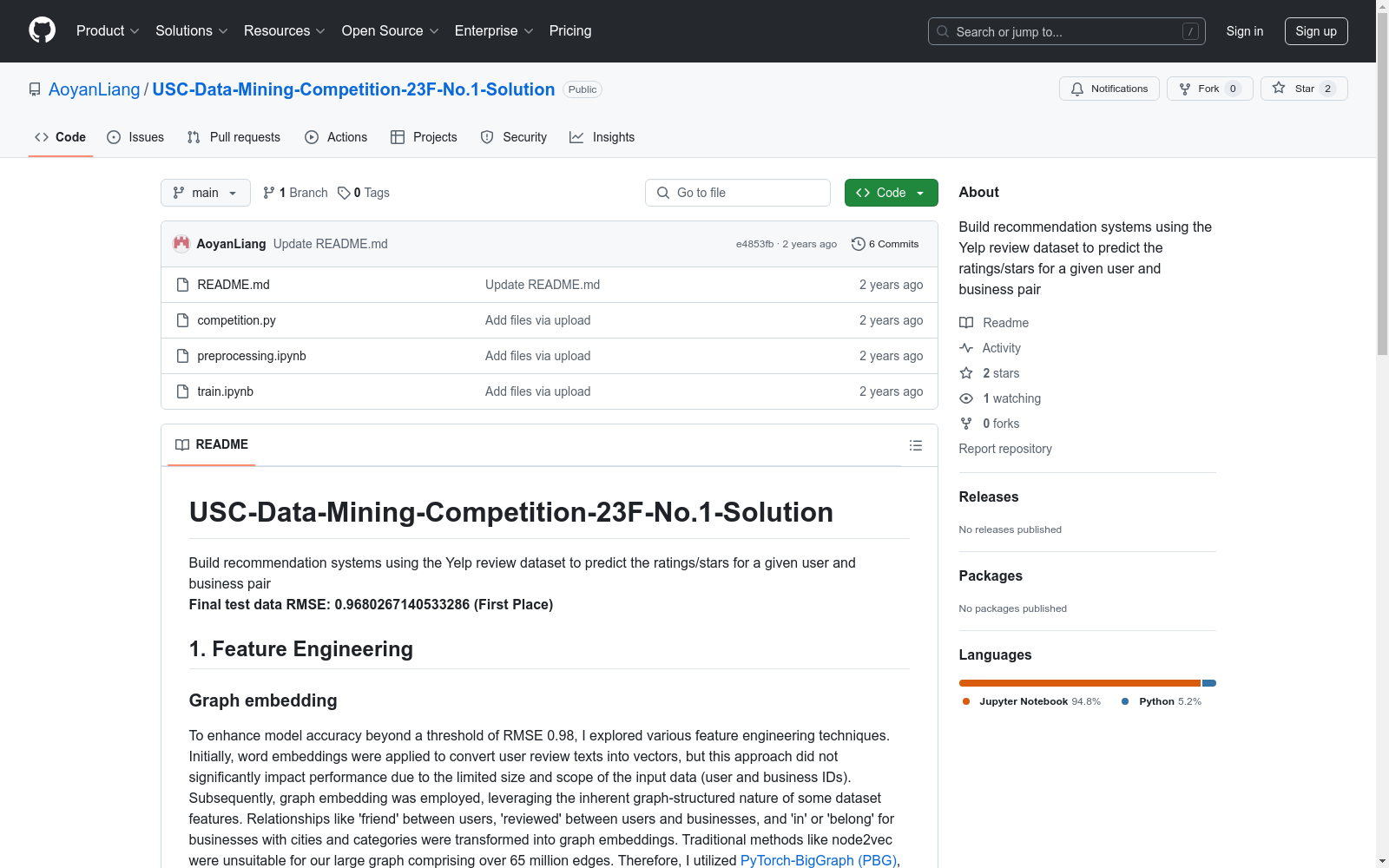Open 'Add files via upload' commit for competition.py
Screen dimensions: 1389x868
pyautogui.click(x=538, y=320)
